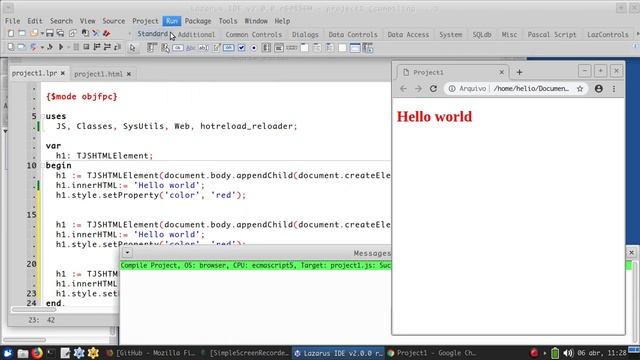The width and height of the screenshot is (640, 360).
Task: Open the Package menu
Action: (198, 21)
